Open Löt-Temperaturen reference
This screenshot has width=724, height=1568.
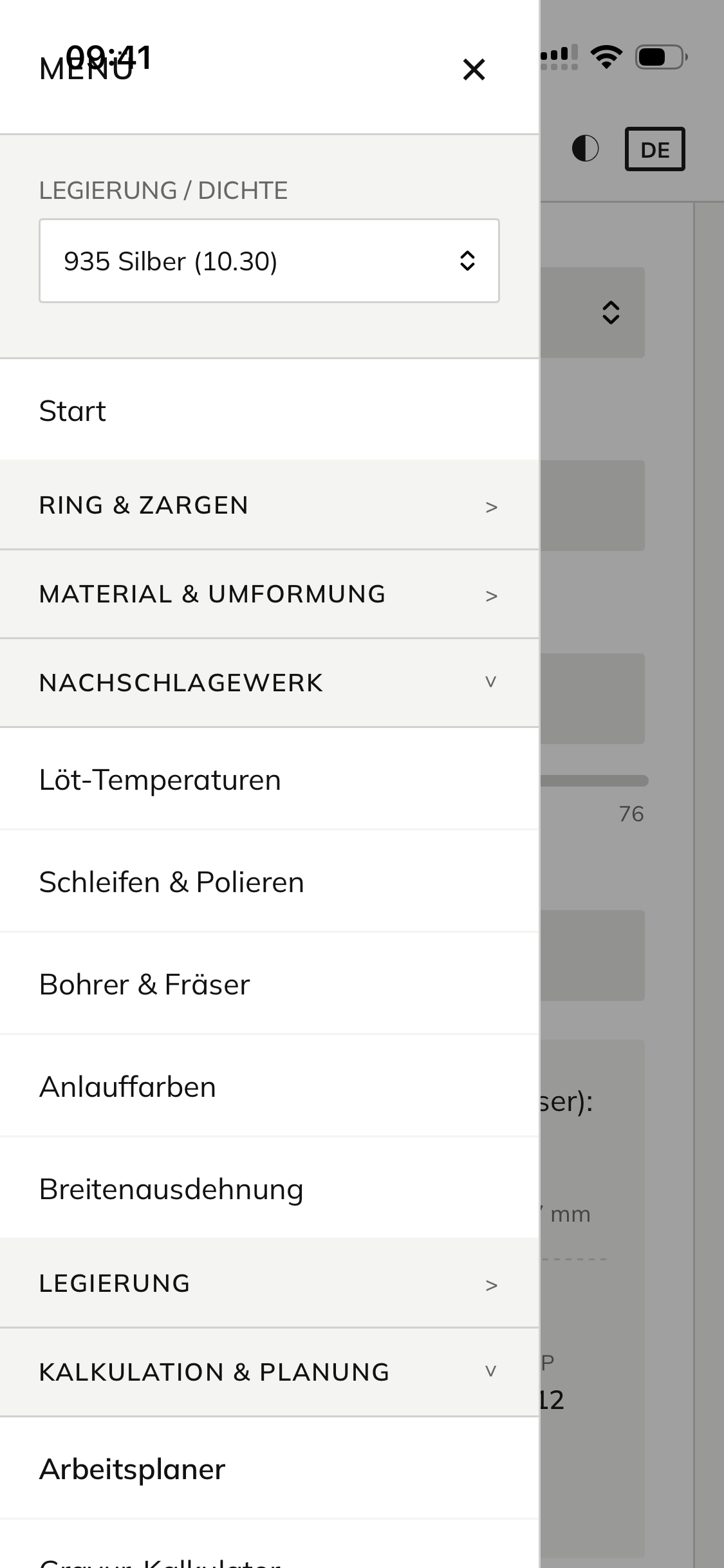(160, 779)
